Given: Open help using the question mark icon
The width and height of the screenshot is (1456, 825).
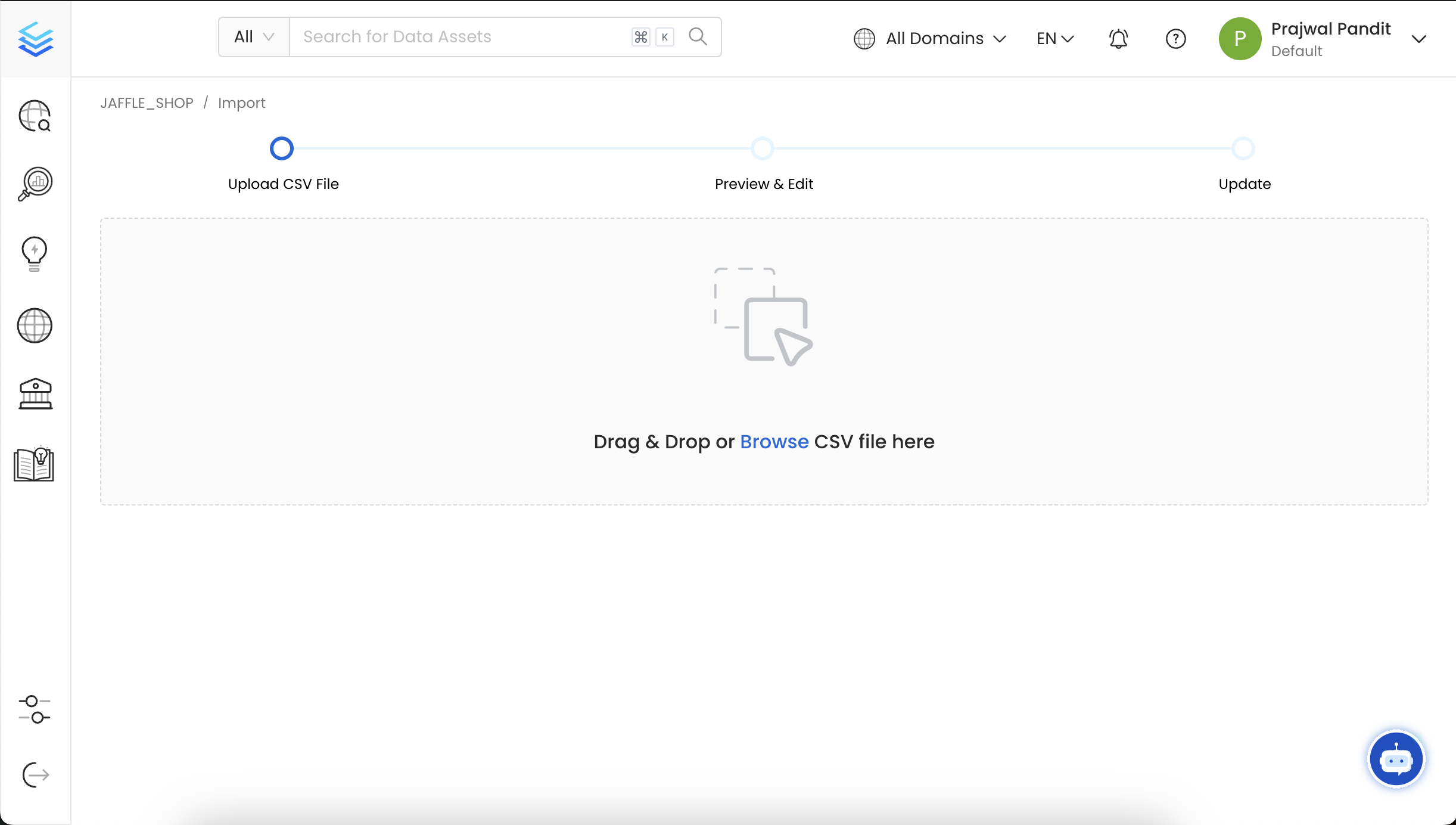Looking at the screenshot, I should pos(1175,38).
